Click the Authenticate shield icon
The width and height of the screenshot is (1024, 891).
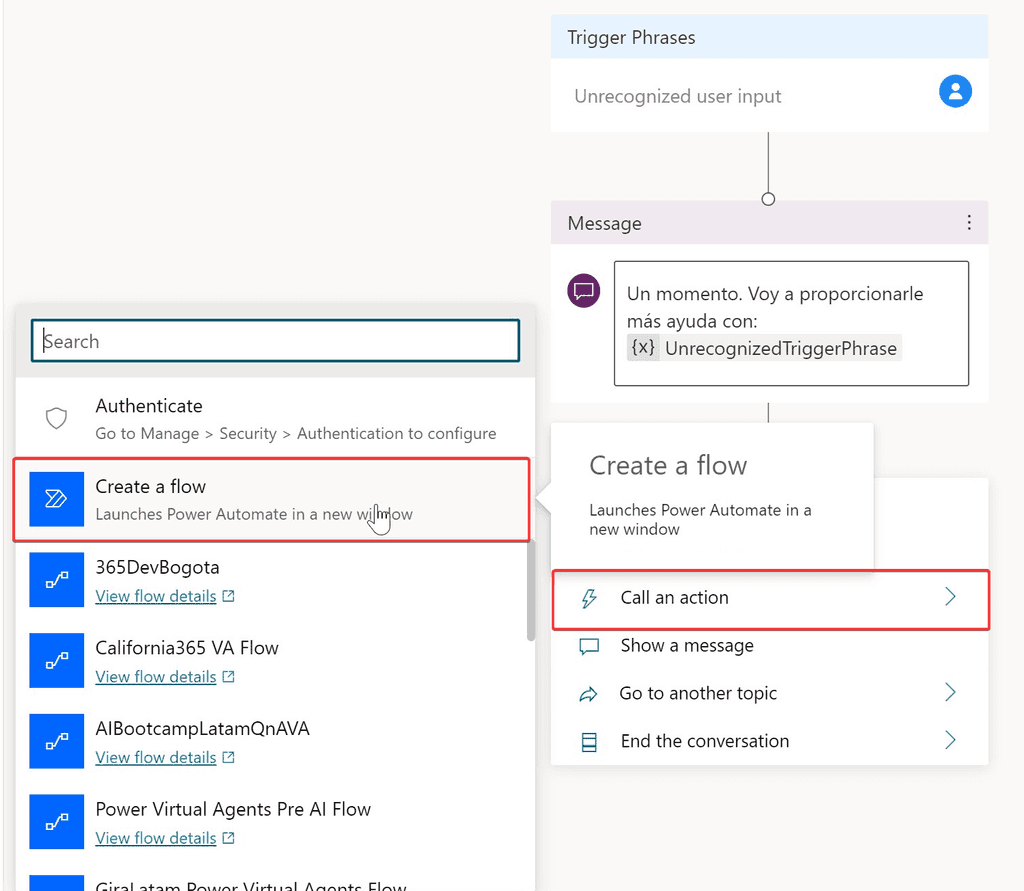pos(57,418)
